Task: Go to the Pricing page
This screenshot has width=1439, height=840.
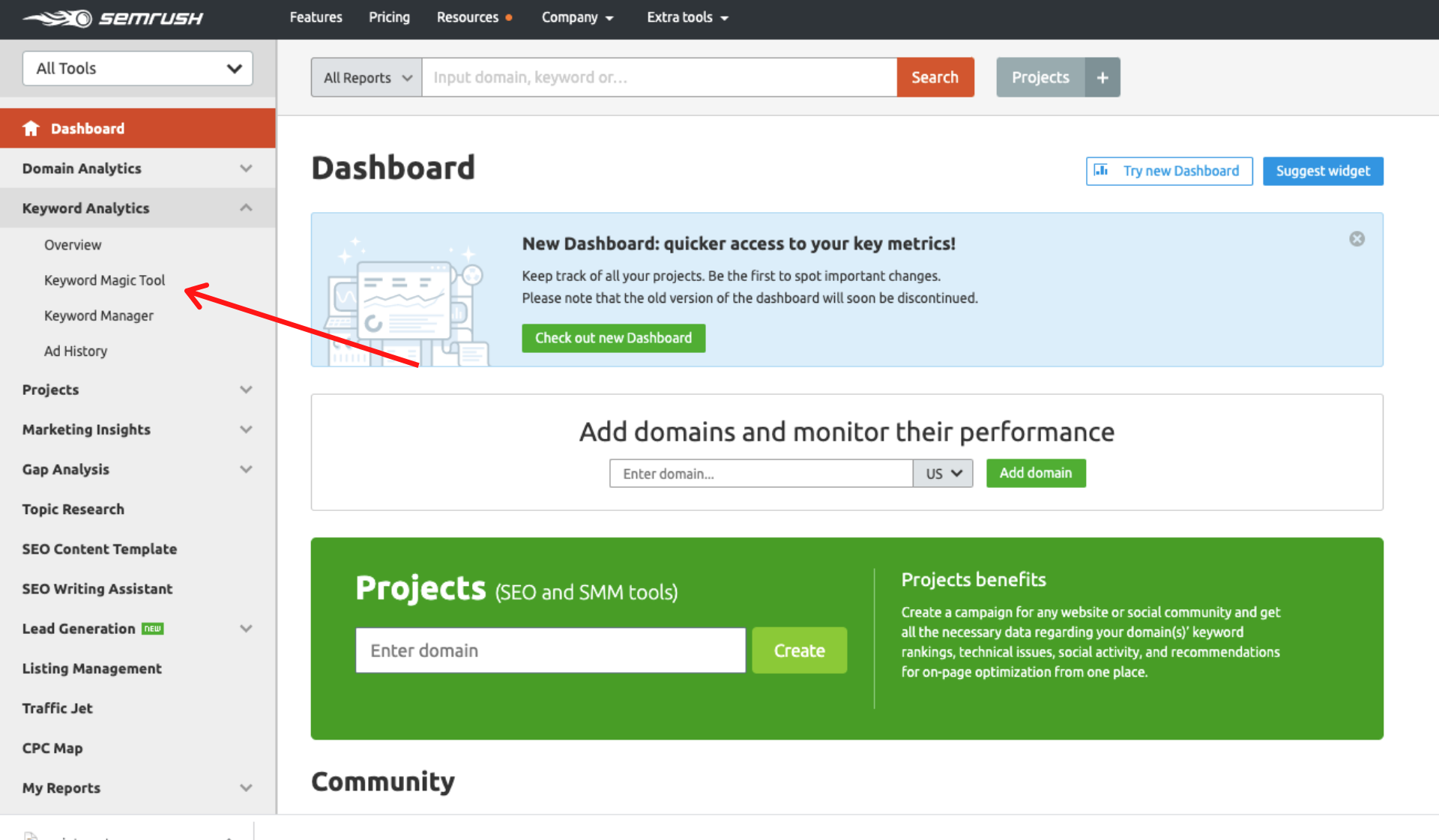Action: pyautogui.click(x=389, y=17)
